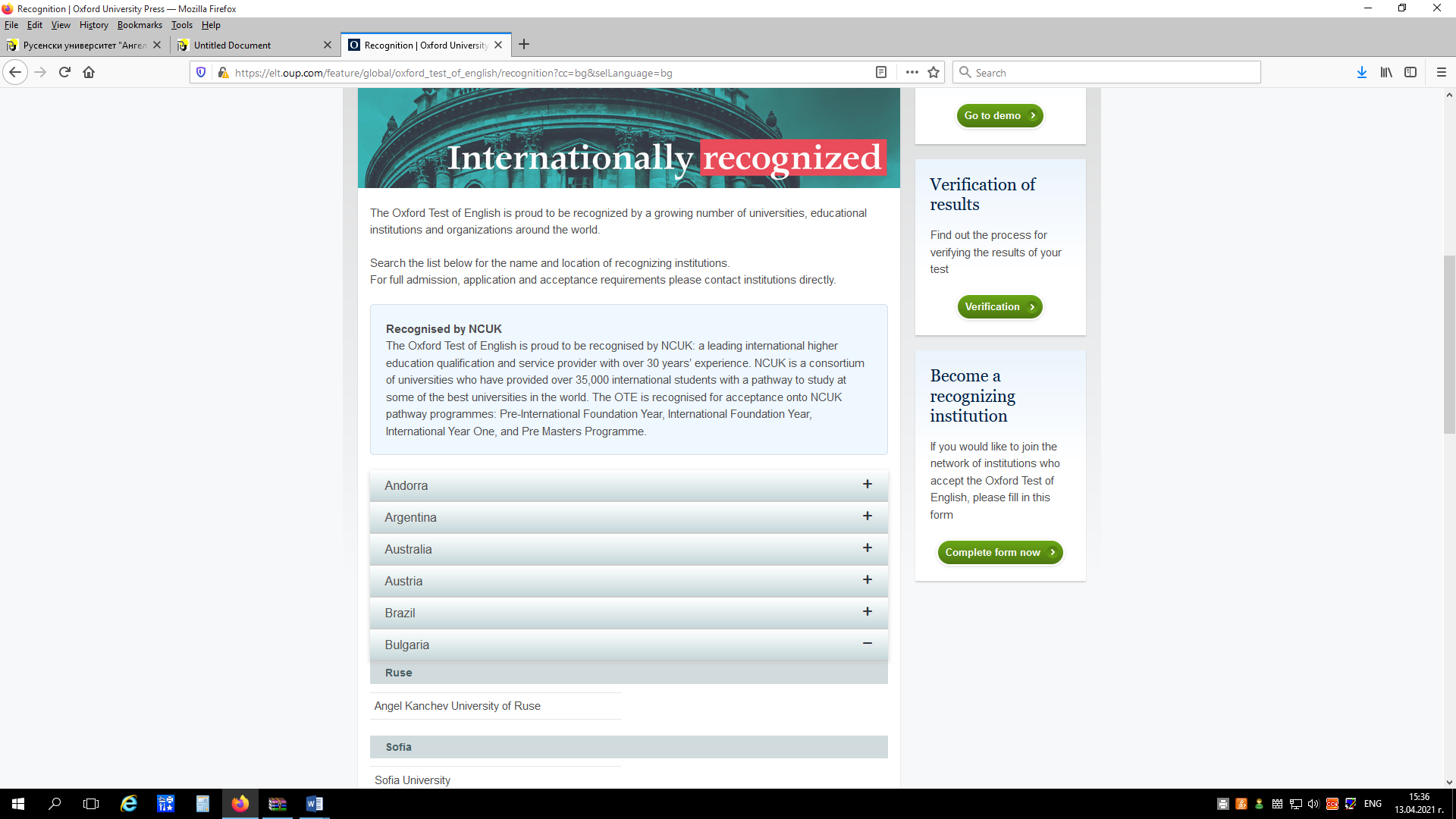Reload the current page
This screenshot has width=1456, height=819.
pos(64,72)
